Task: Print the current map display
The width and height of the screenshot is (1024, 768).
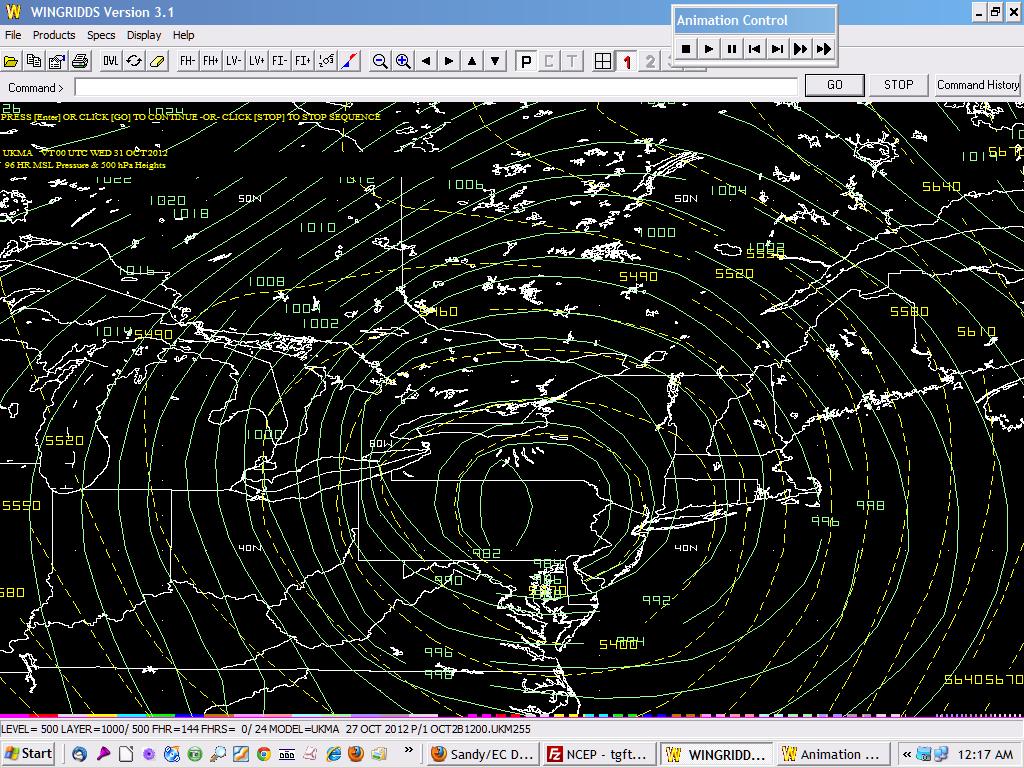Action: pyautogui.click(x=80, y=61)
